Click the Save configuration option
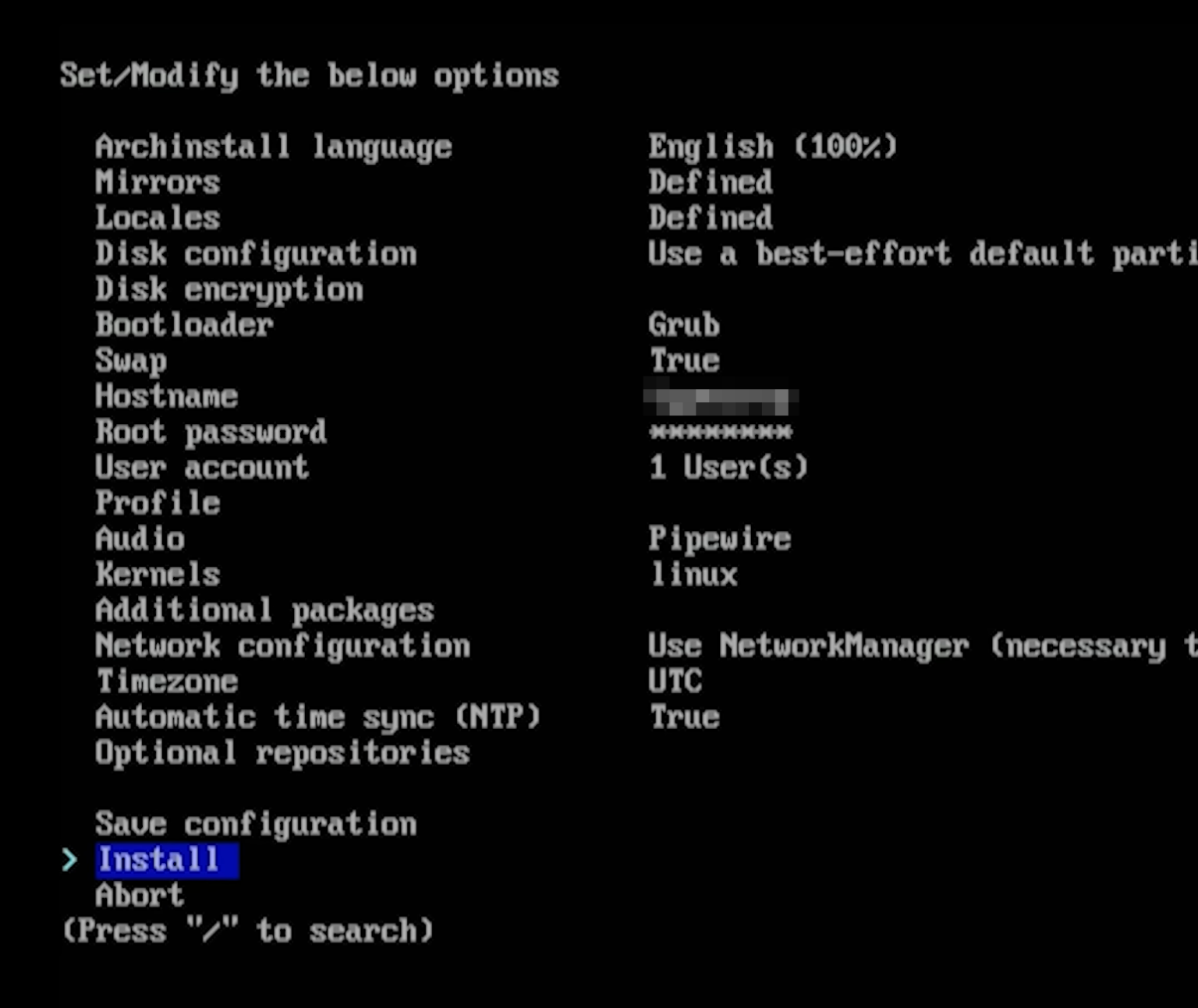The height and width of the screenshot is (1008, 1198). point(254,824)
